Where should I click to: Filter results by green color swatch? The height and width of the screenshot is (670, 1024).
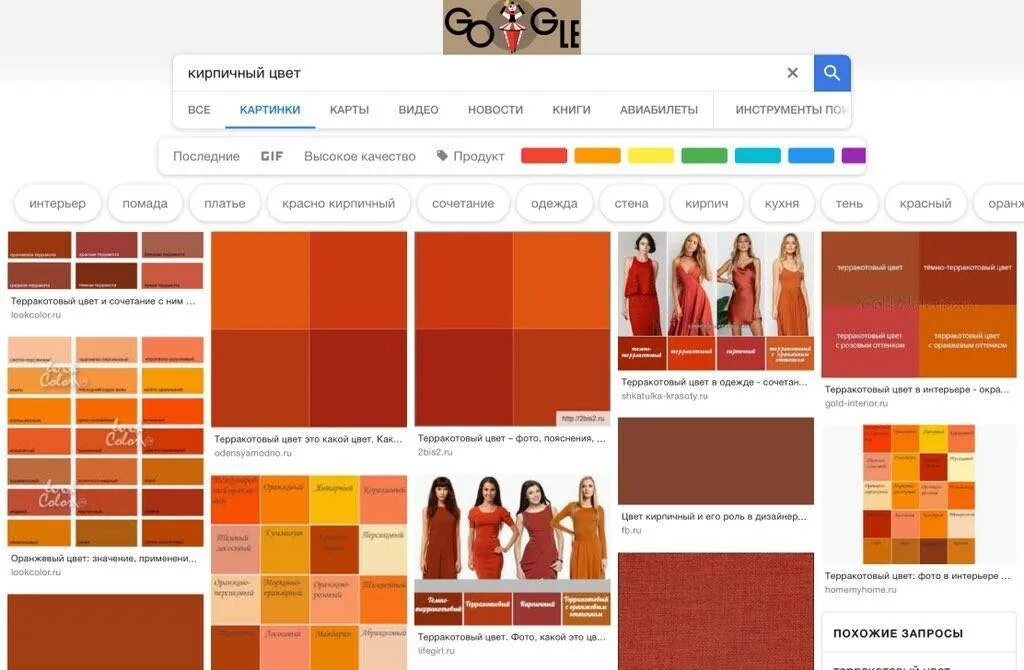click(x=704, y=155)
